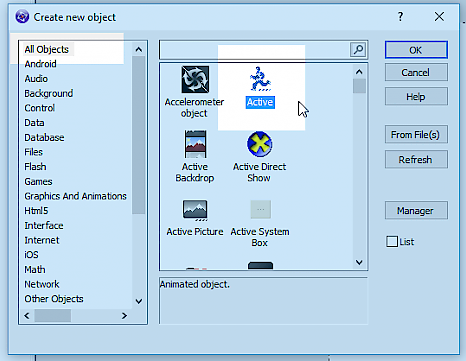This screenshot has width=466, height=361.
Task: Choose the Interface category
Action: coord(44,225)
